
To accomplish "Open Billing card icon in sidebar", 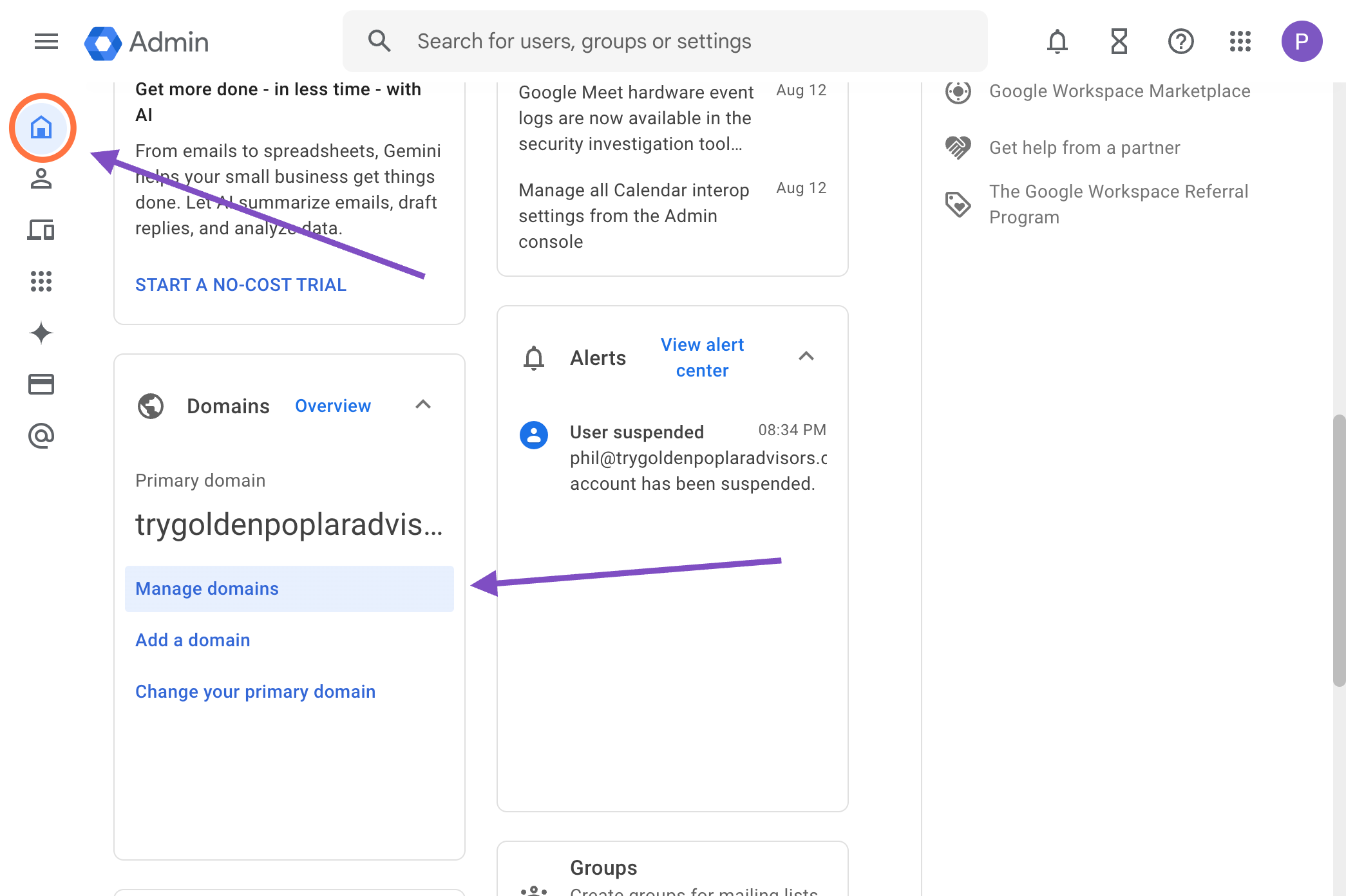I will coord(41,384).
